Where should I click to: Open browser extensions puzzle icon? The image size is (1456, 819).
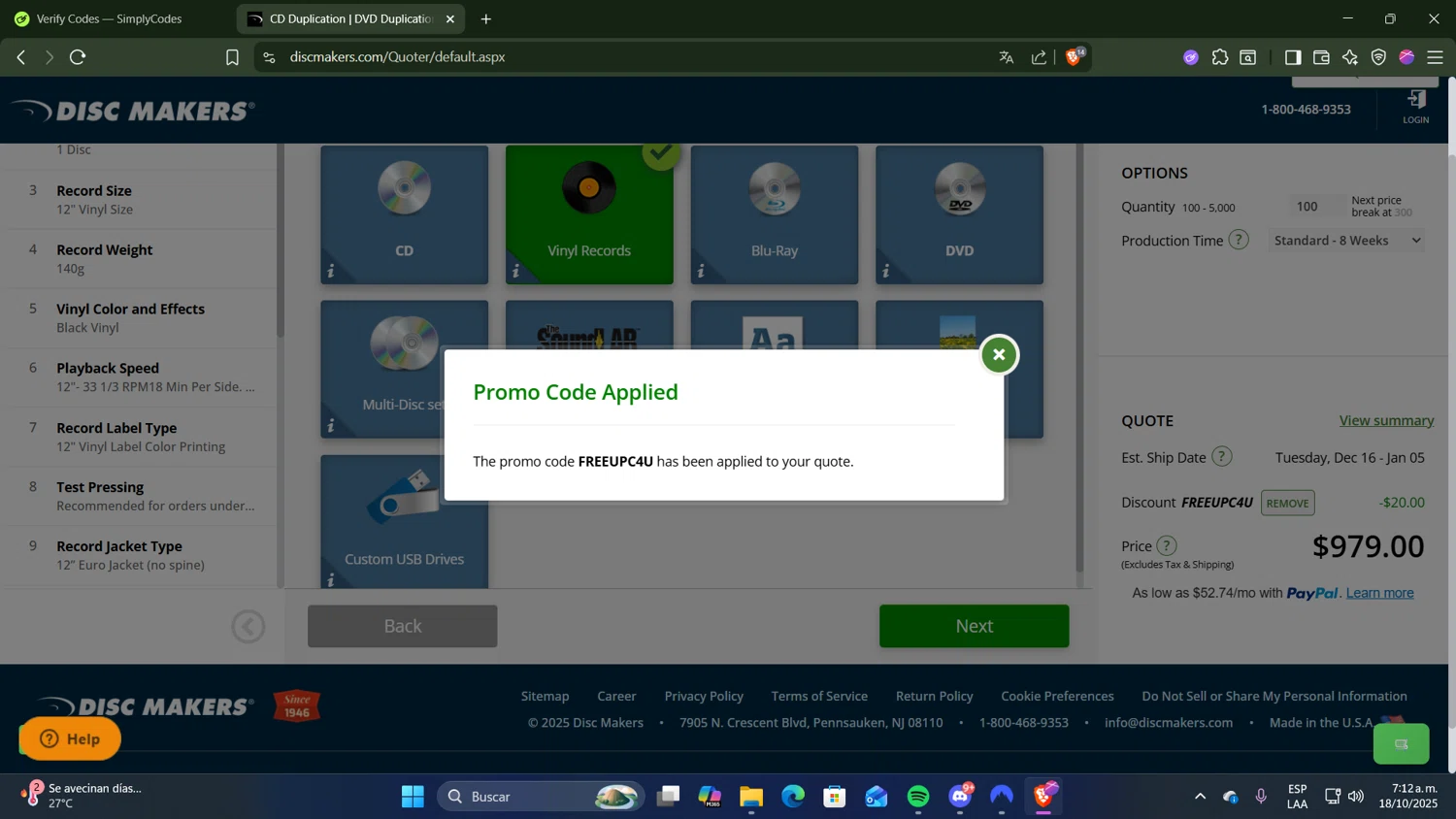(1220, 57)
